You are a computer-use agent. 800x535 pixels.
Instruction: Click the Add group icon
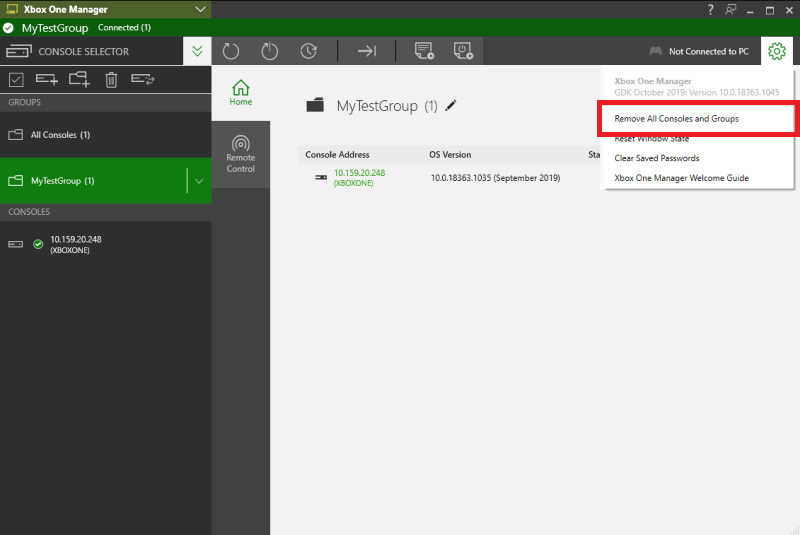click(79, 79)
